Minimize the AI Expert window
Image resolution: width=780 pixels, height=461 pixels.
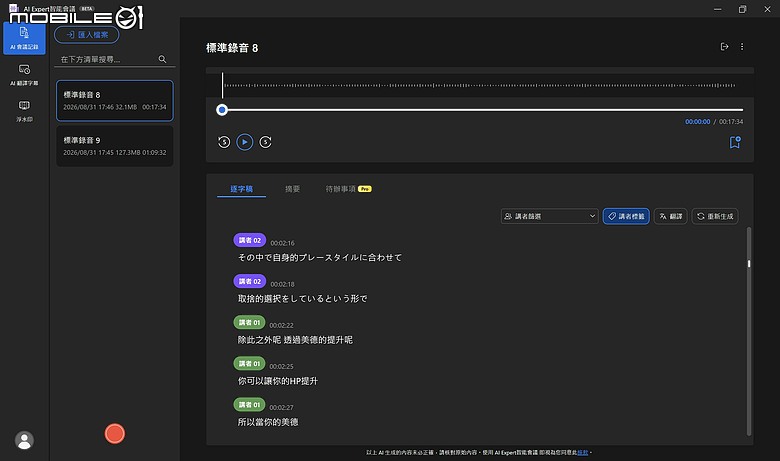click(x=717, y=9)
